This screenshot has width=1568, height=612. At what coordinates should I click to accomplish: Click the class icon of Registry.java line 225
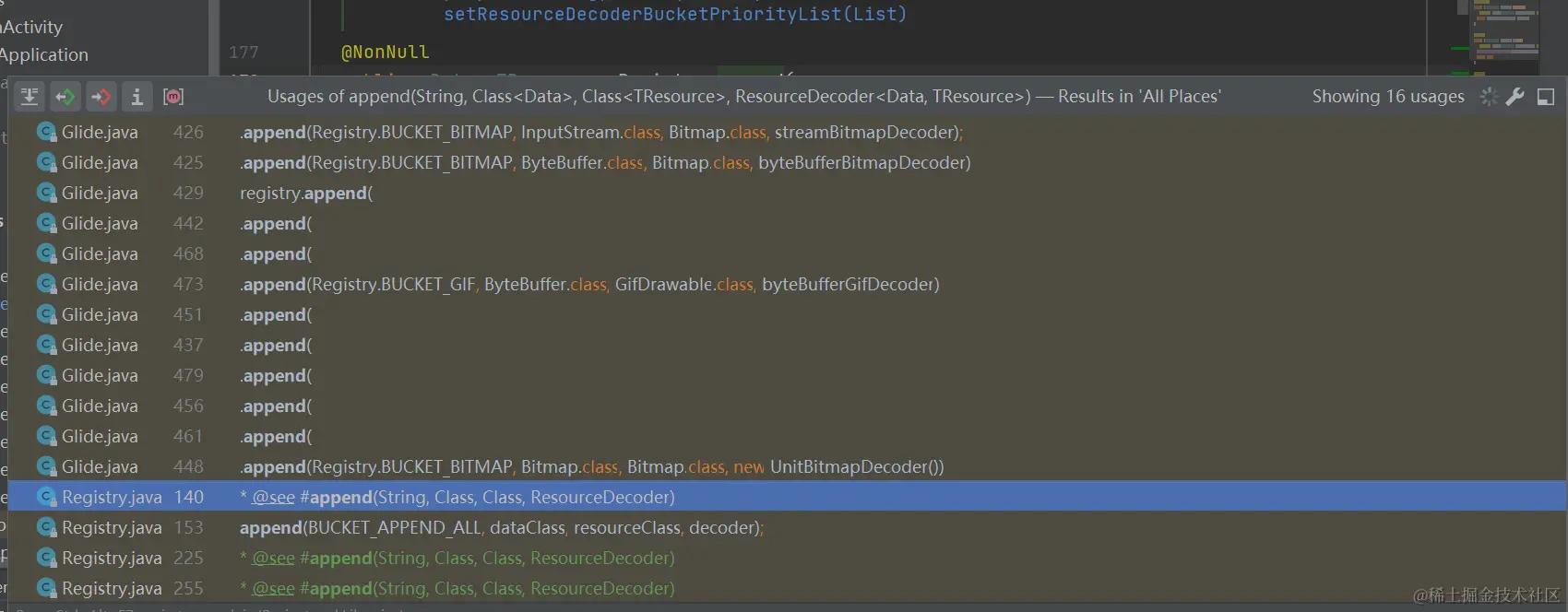46,559
